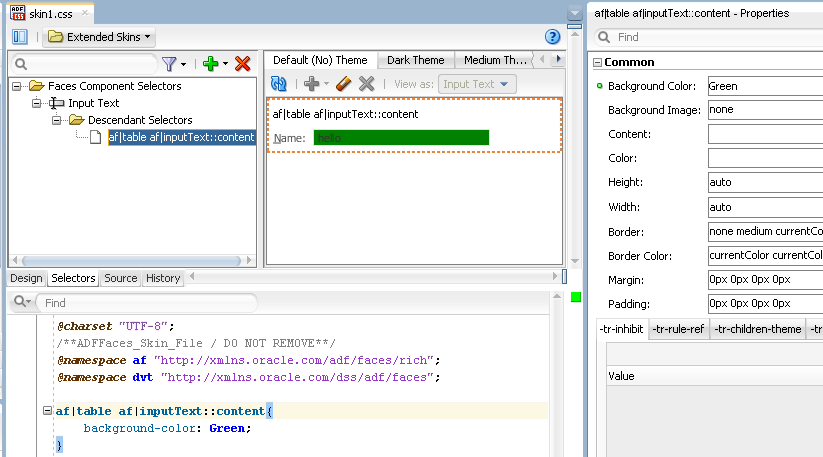Collapse the Input Text tree node
Screen dimensions: 823x457
coord(36,103)
